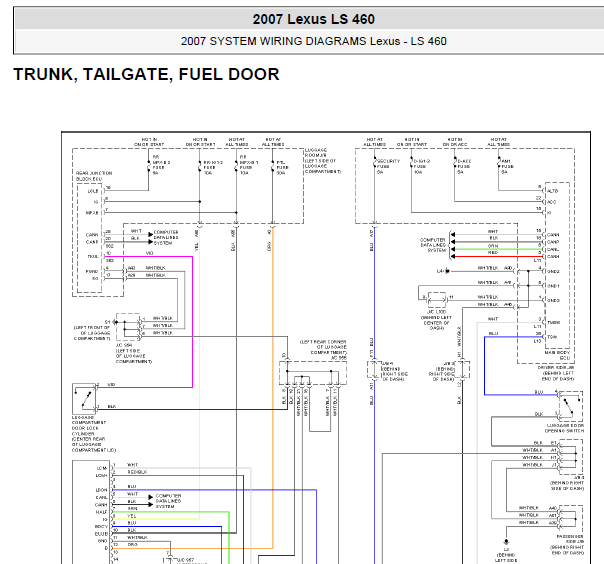Click the 'MAIN BODY ECU' label
Viewport: 604px width, 564px height.
click(x=557, y=355)
